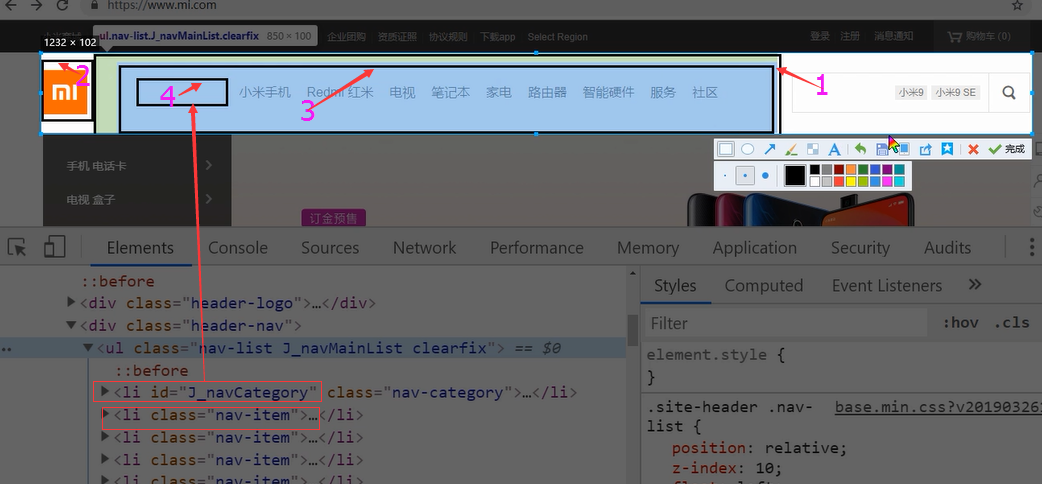Choose the largest stroke size dot

coord(766,176)
